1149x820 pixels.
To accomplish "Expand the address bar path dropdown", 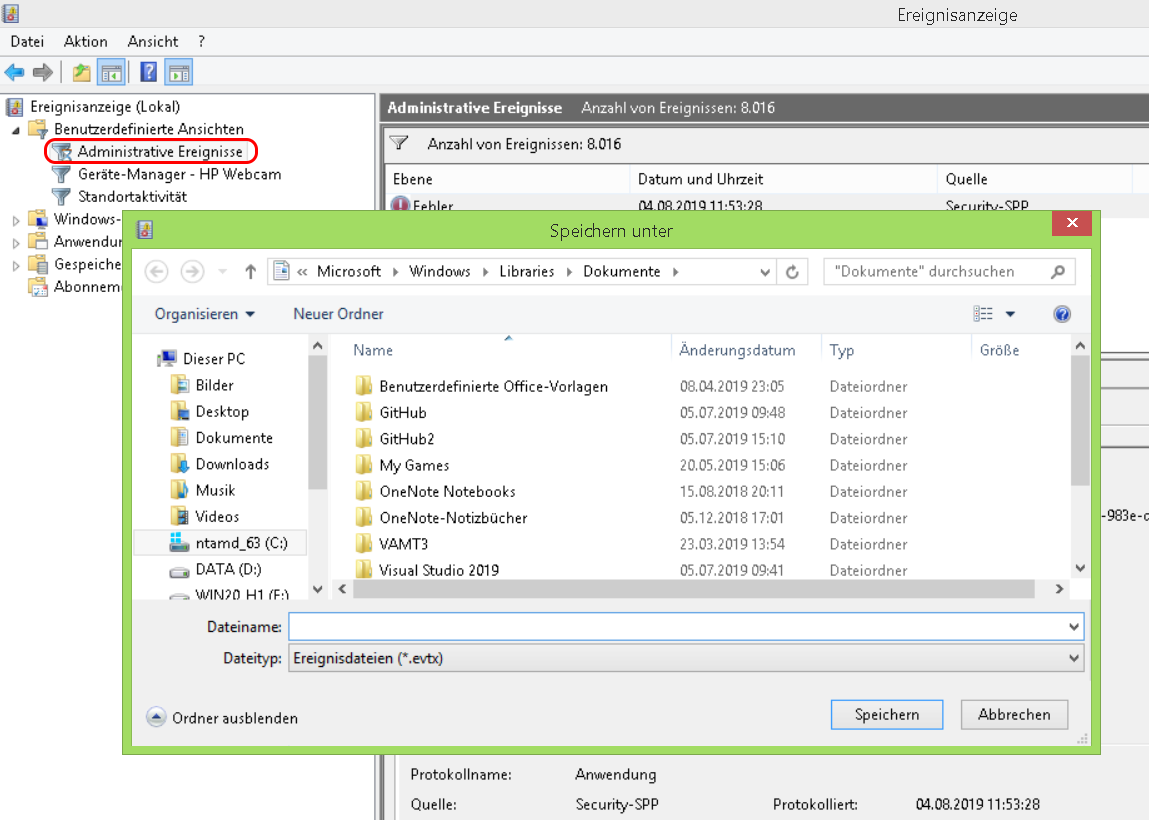I will (764, 272).
